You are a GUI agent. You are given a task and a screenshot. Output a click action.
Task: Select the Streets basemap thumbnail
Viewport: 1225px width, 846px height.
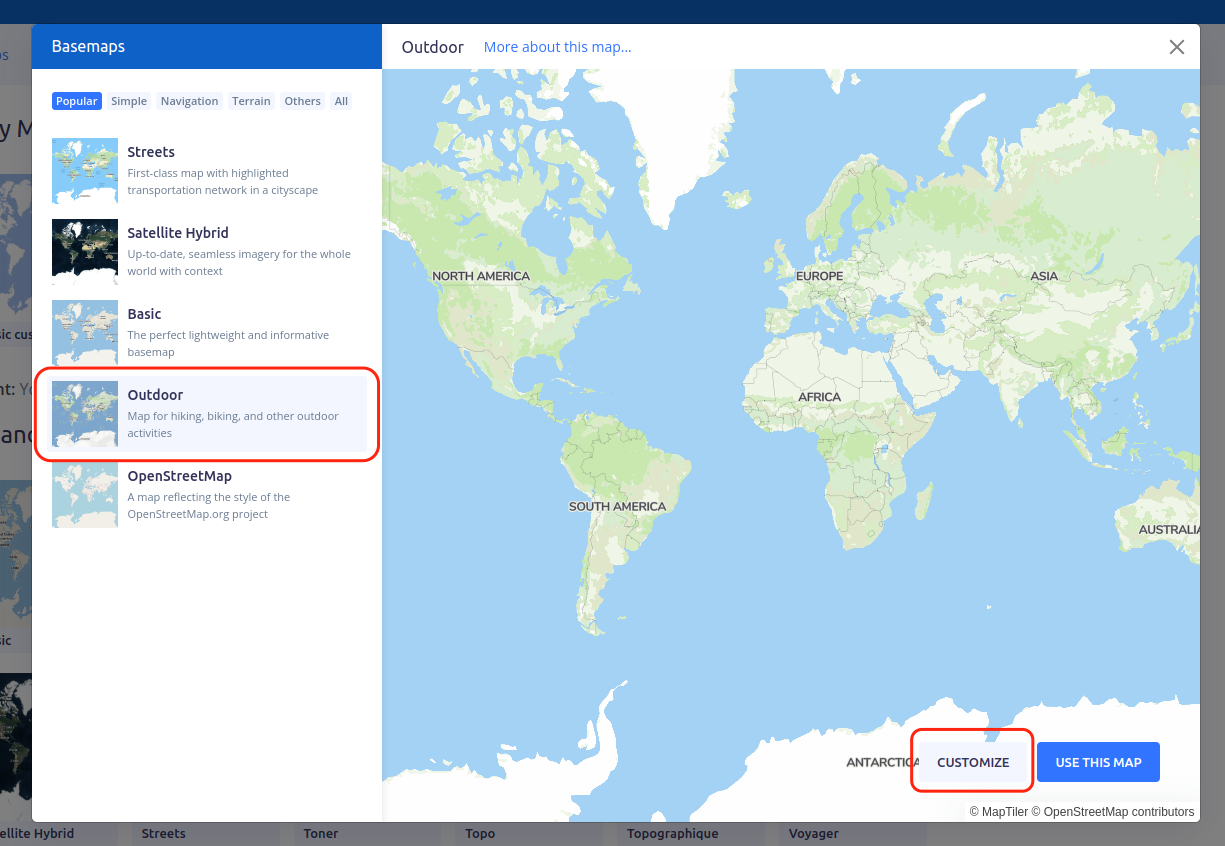(x=85, y=171)
